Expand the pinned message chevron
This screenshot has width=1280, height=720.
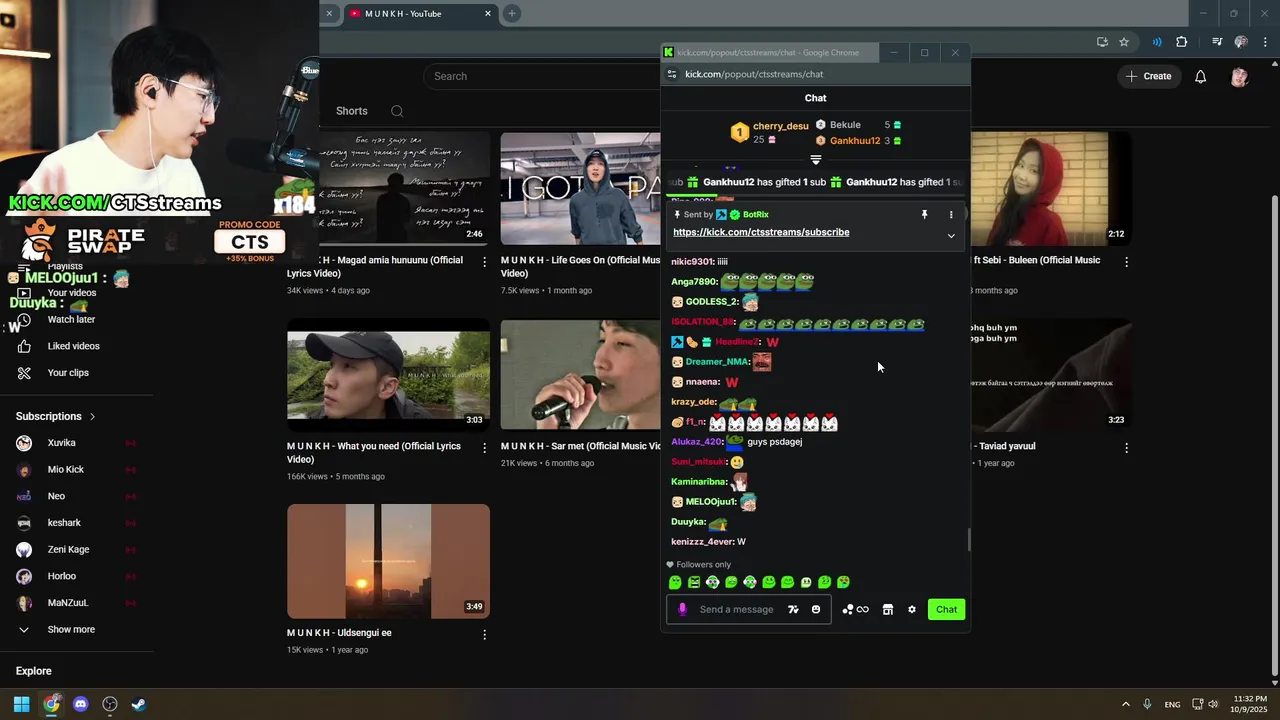tap(951, 236)
